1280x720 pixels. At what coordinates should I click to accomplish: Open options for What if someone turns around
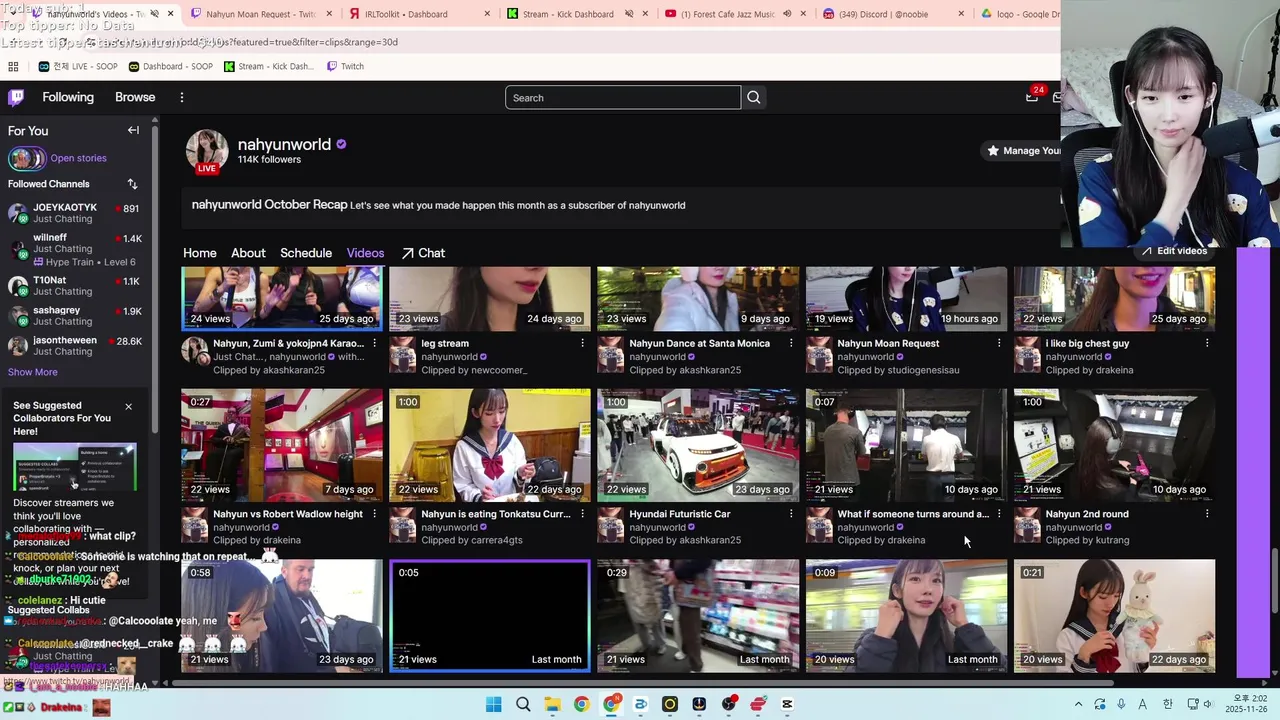(x=998, y=514)
